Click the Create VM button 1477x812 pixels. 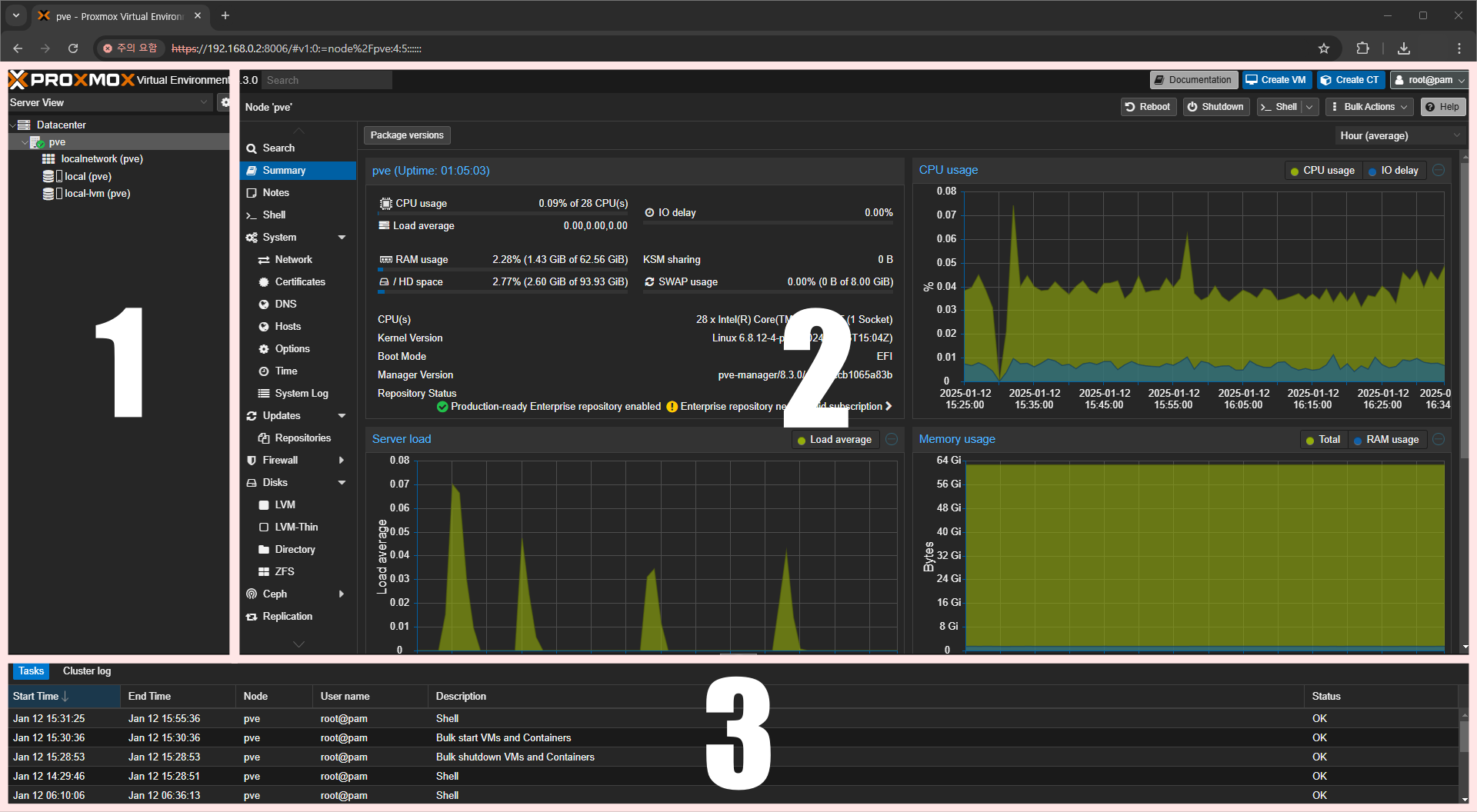[x=1275, y=80]
